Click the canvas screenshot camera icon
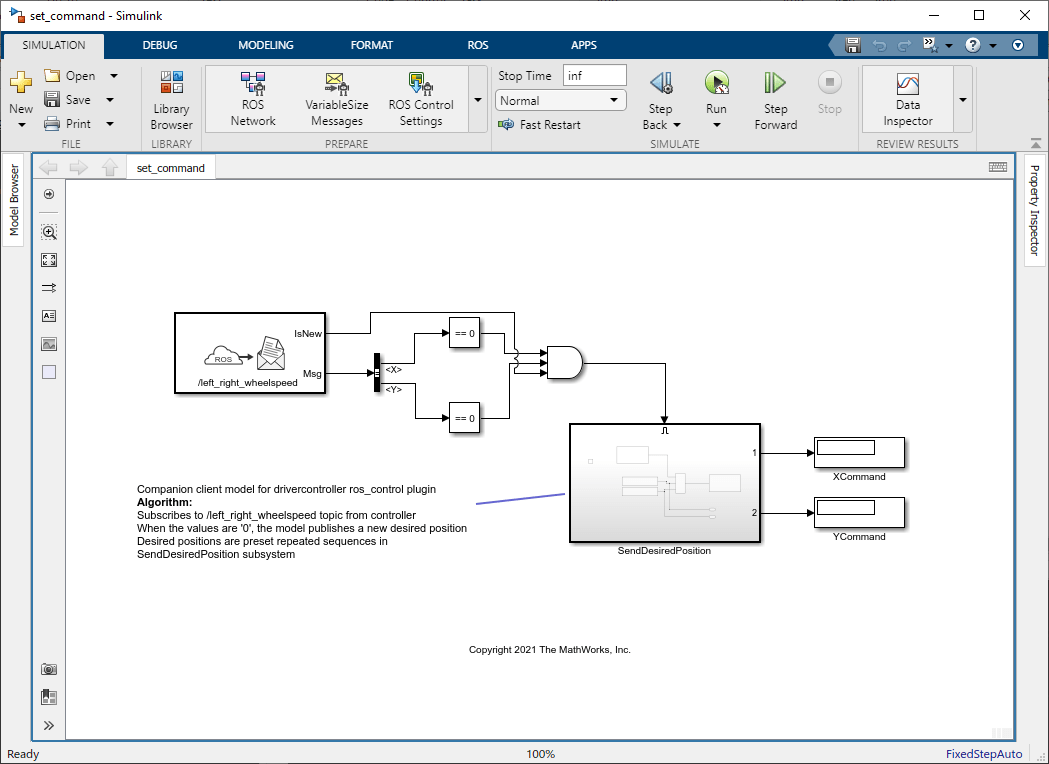The height and width of the screenshot is (764, 1049). [49, 669]
